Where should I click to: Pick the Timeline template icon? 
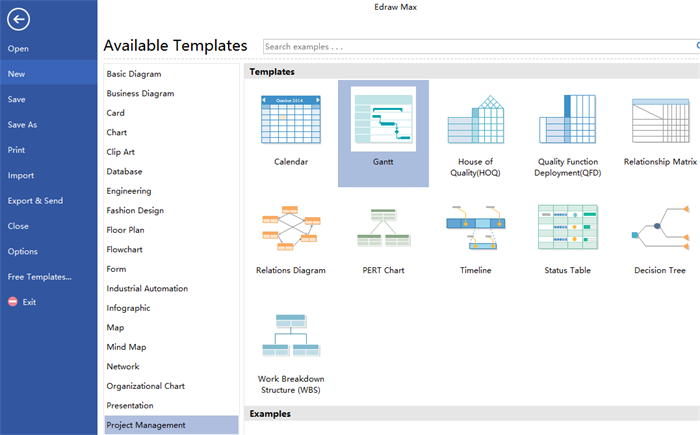[x=475, y=227]
